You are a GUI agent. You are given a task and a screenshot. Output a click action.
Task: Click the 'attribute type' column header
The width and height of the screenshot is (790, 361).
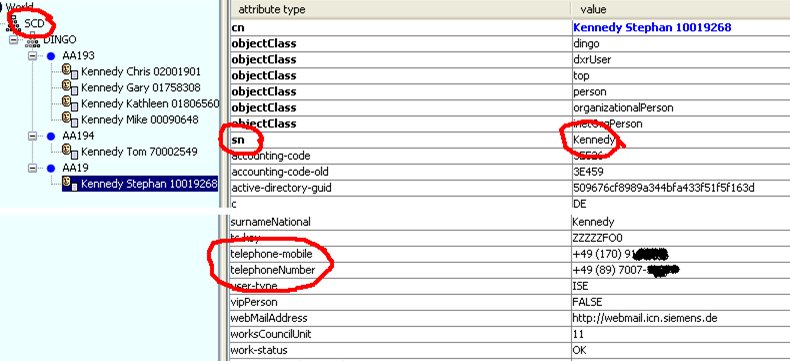(x=272, y=10)
